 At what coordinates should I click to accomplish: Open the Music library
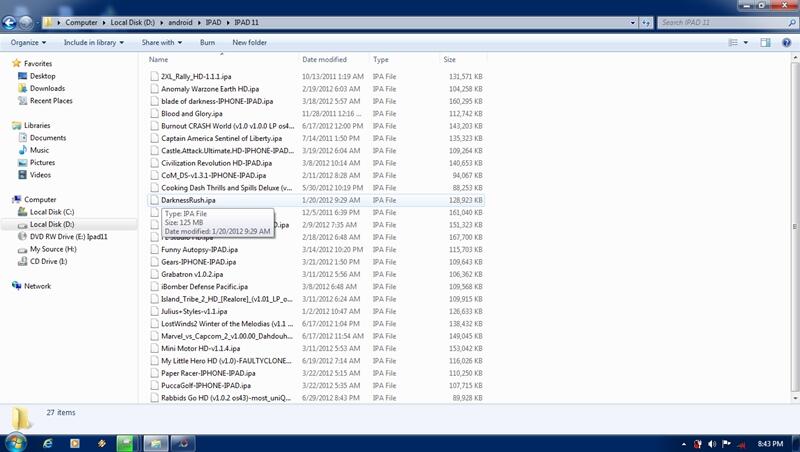39,150
